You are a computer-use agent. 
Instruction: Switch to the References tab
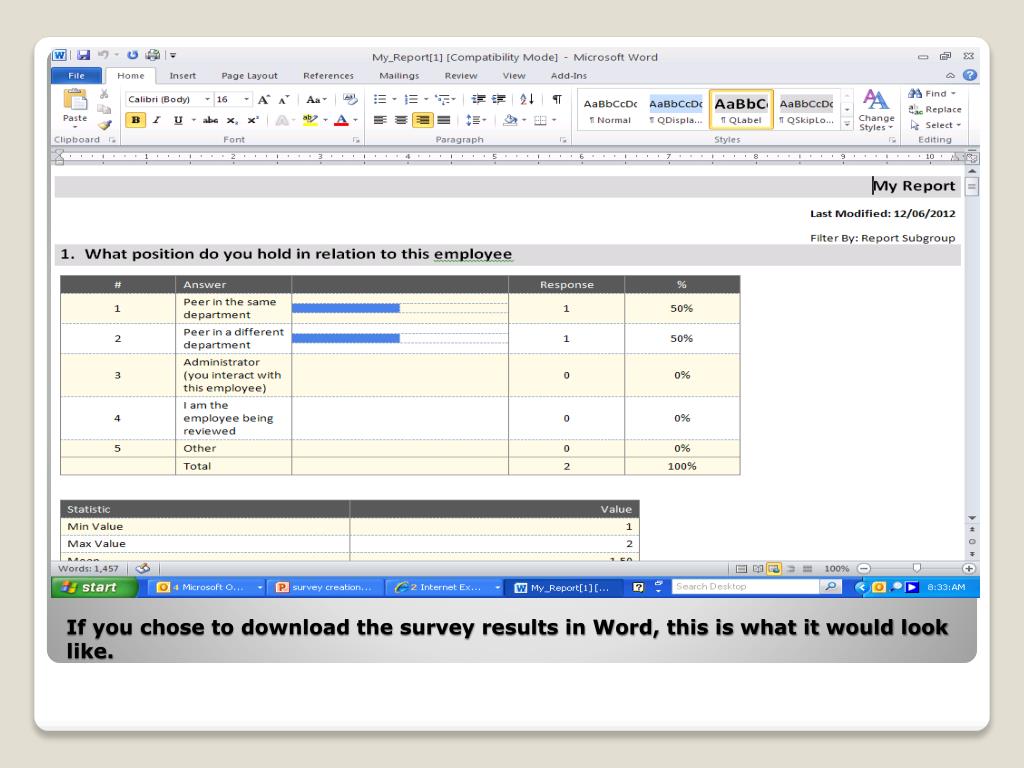(x=328, y=76)
